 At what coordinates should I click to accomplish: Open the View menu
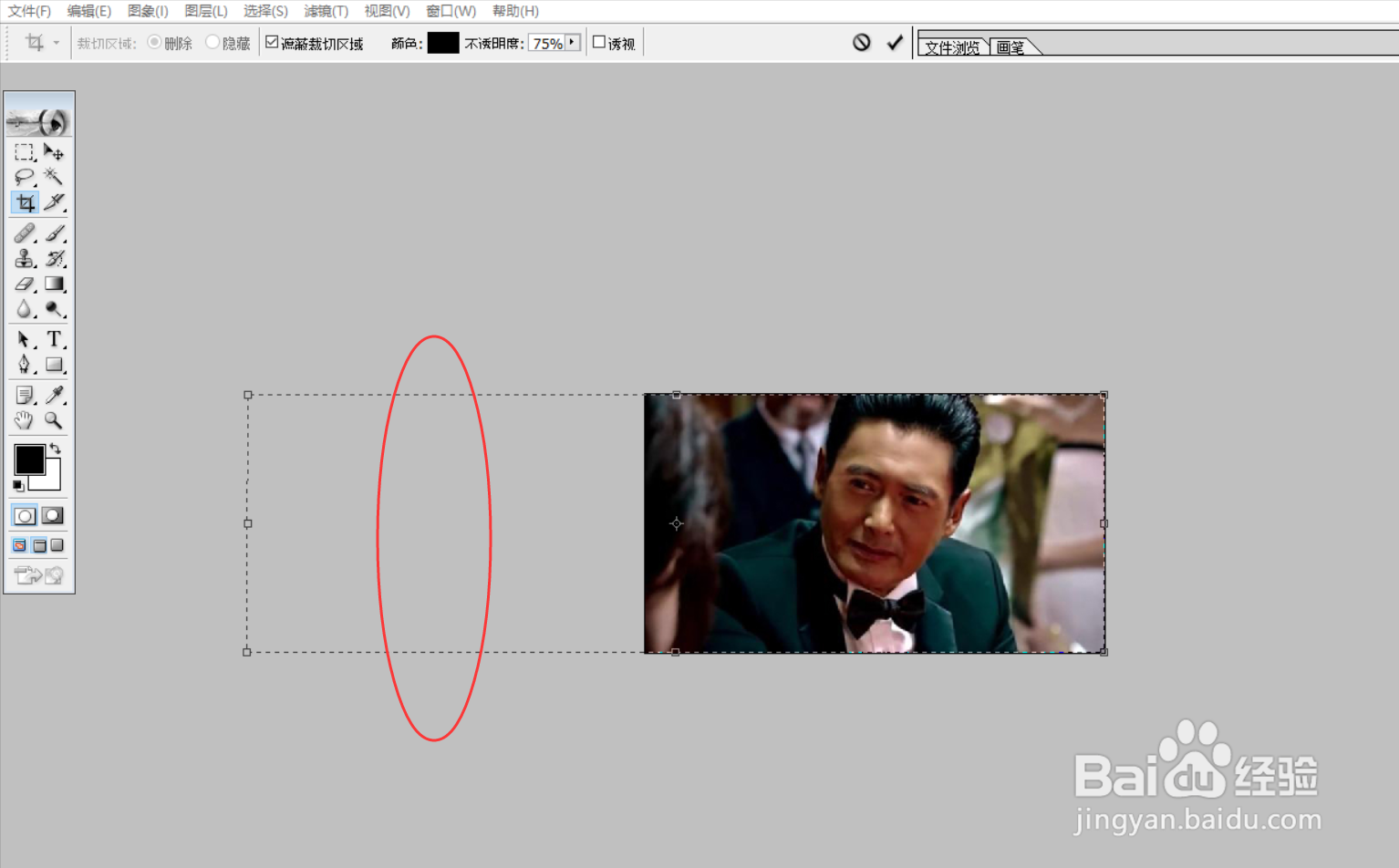pos(387,11)
